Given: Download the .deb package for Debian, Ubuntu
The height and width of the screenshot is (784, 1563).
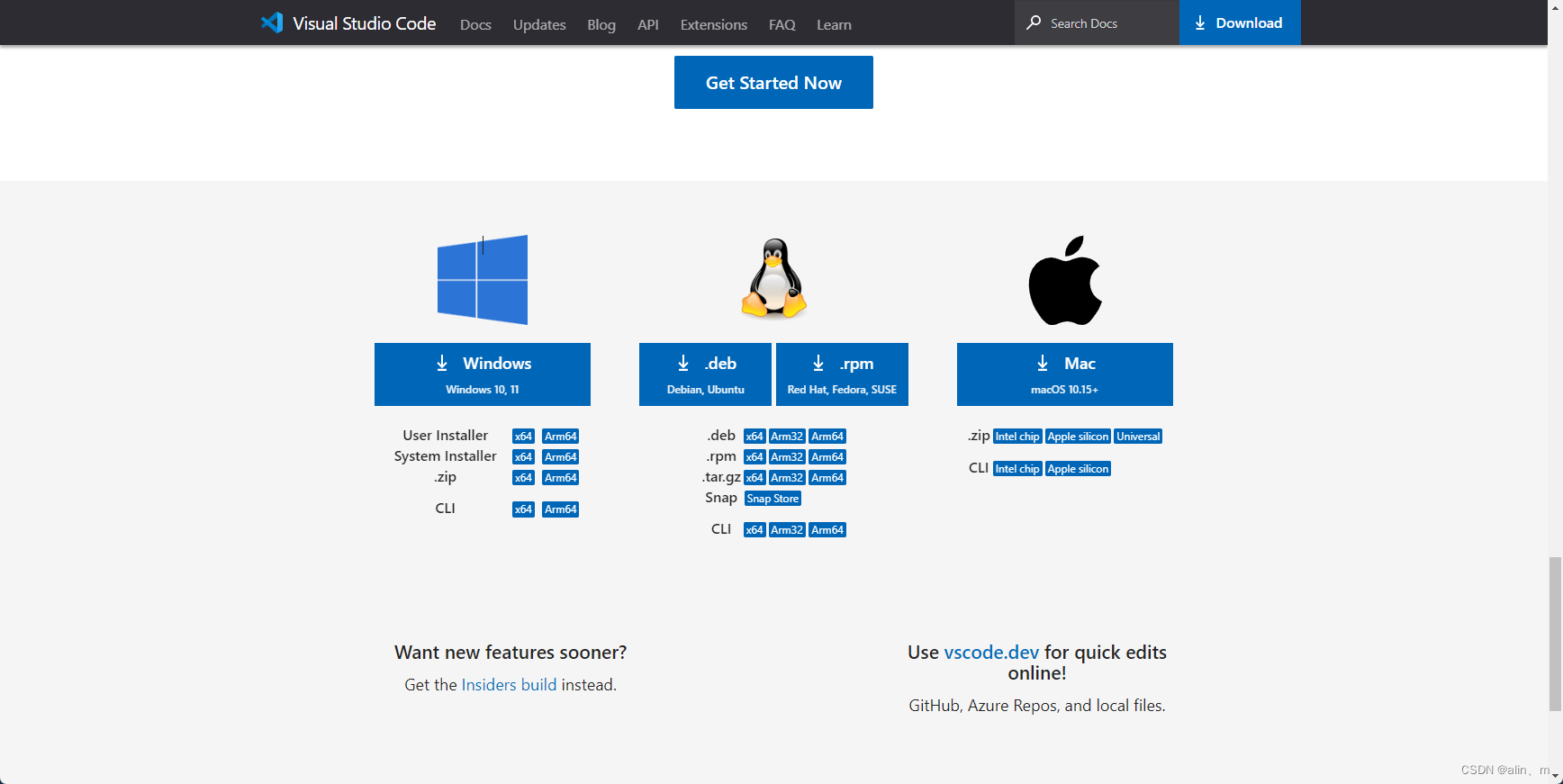Looking at the screenshot, I should coord(705,374).
